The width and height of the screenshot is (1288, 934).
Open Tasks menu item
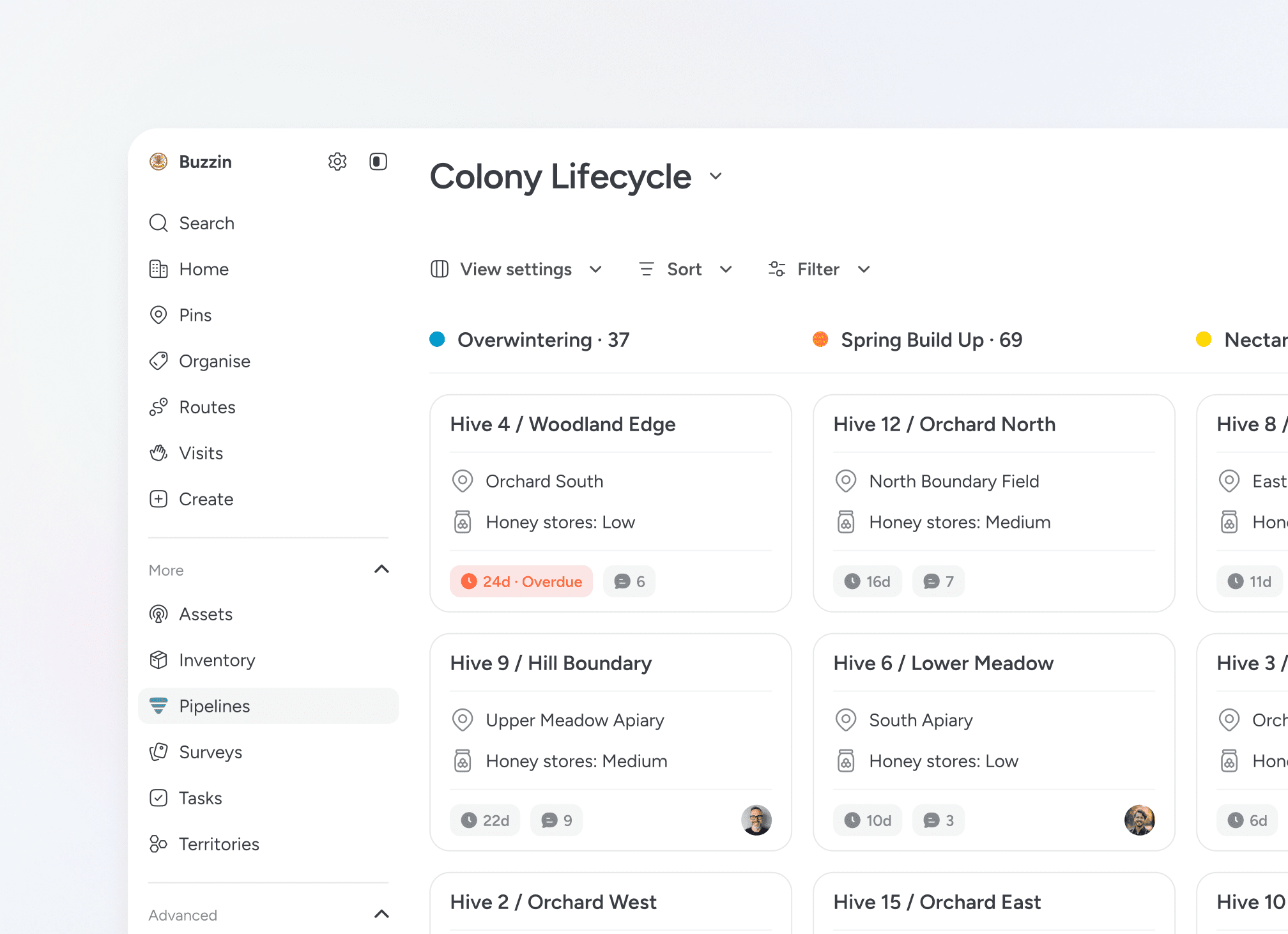pos(200,798)
